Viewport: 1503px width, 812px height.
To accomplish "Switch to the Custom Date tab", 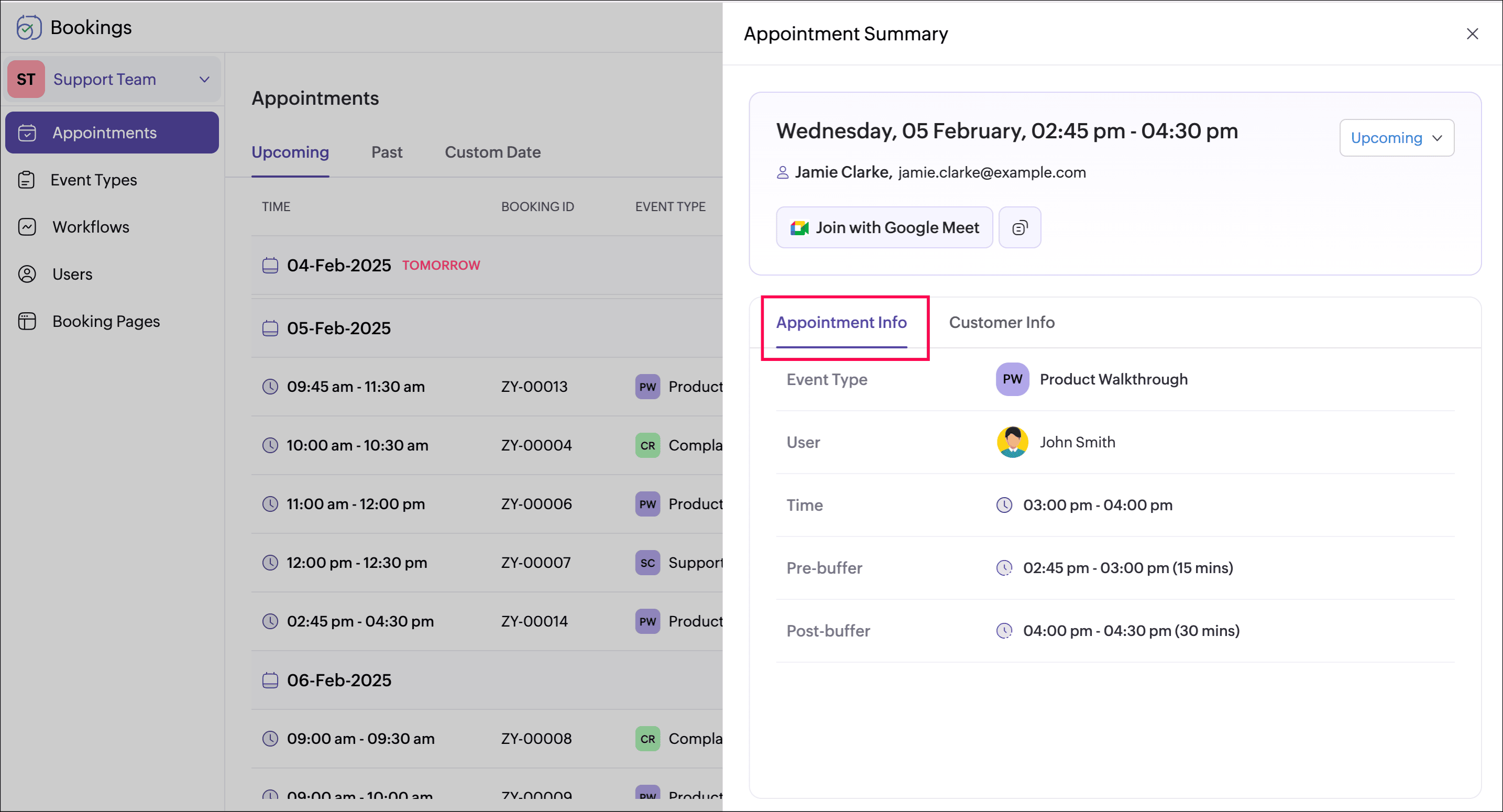I will (x=492, y=152).
